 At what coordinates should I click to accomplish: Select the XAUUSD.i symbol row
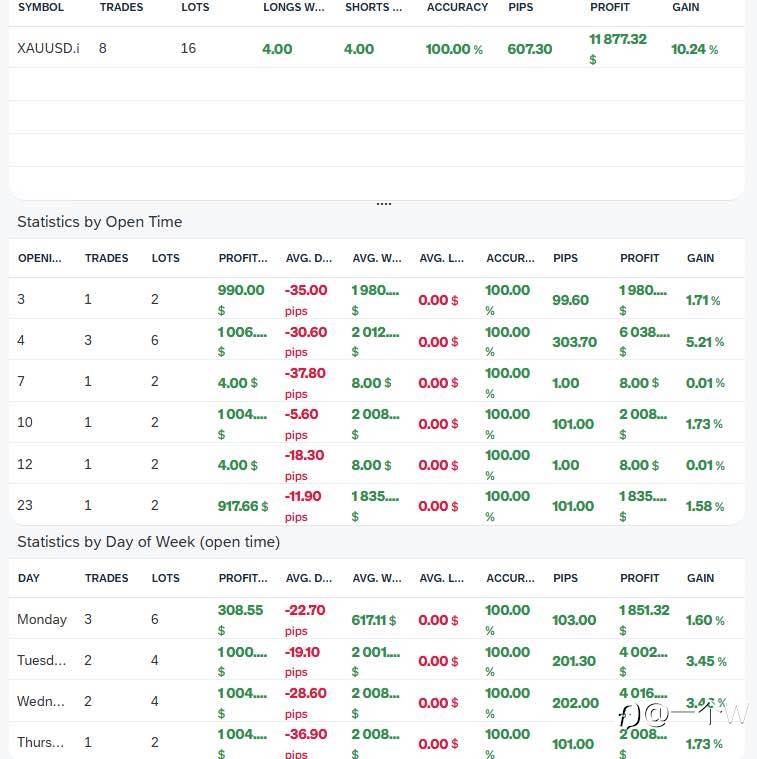[48, 48]
